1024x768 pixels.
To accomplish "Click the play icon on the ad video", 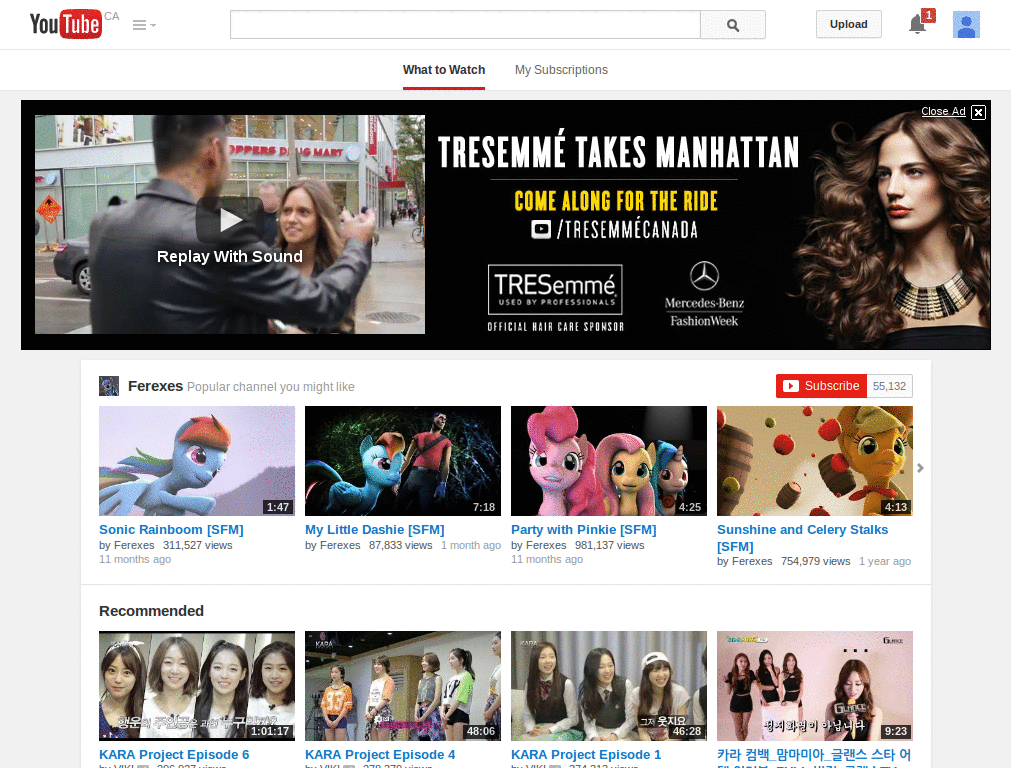I will 230,220.
